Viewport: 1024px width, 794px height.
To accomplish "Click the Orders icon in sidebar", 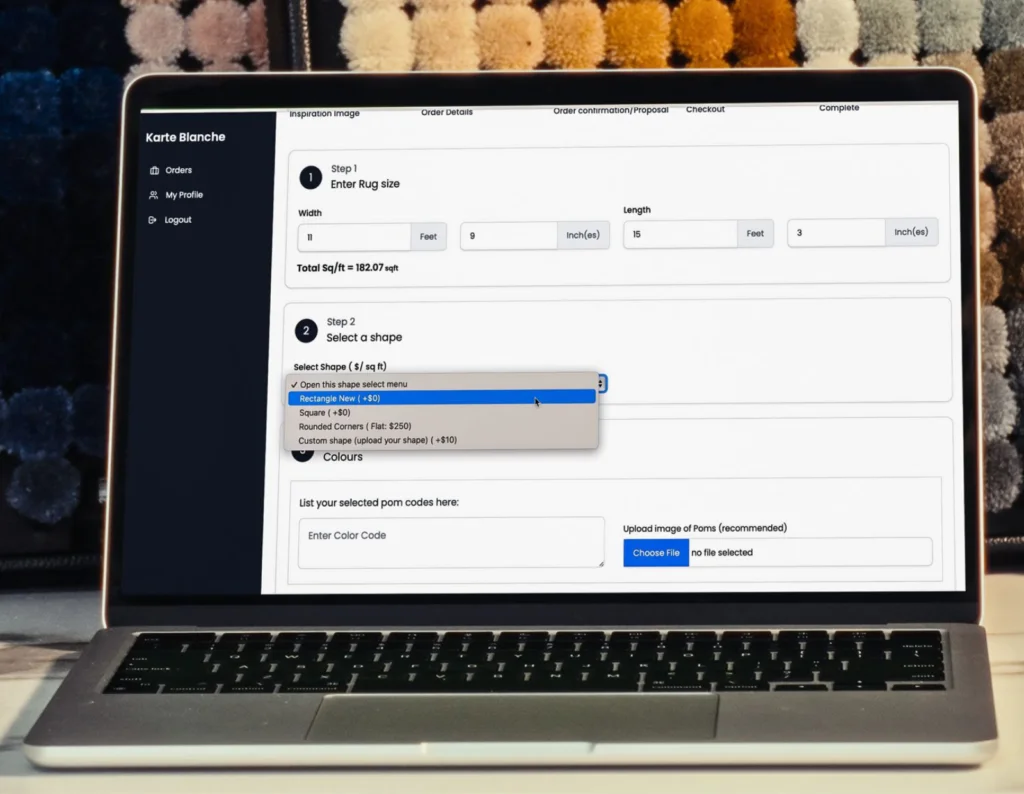I will 153,170.
